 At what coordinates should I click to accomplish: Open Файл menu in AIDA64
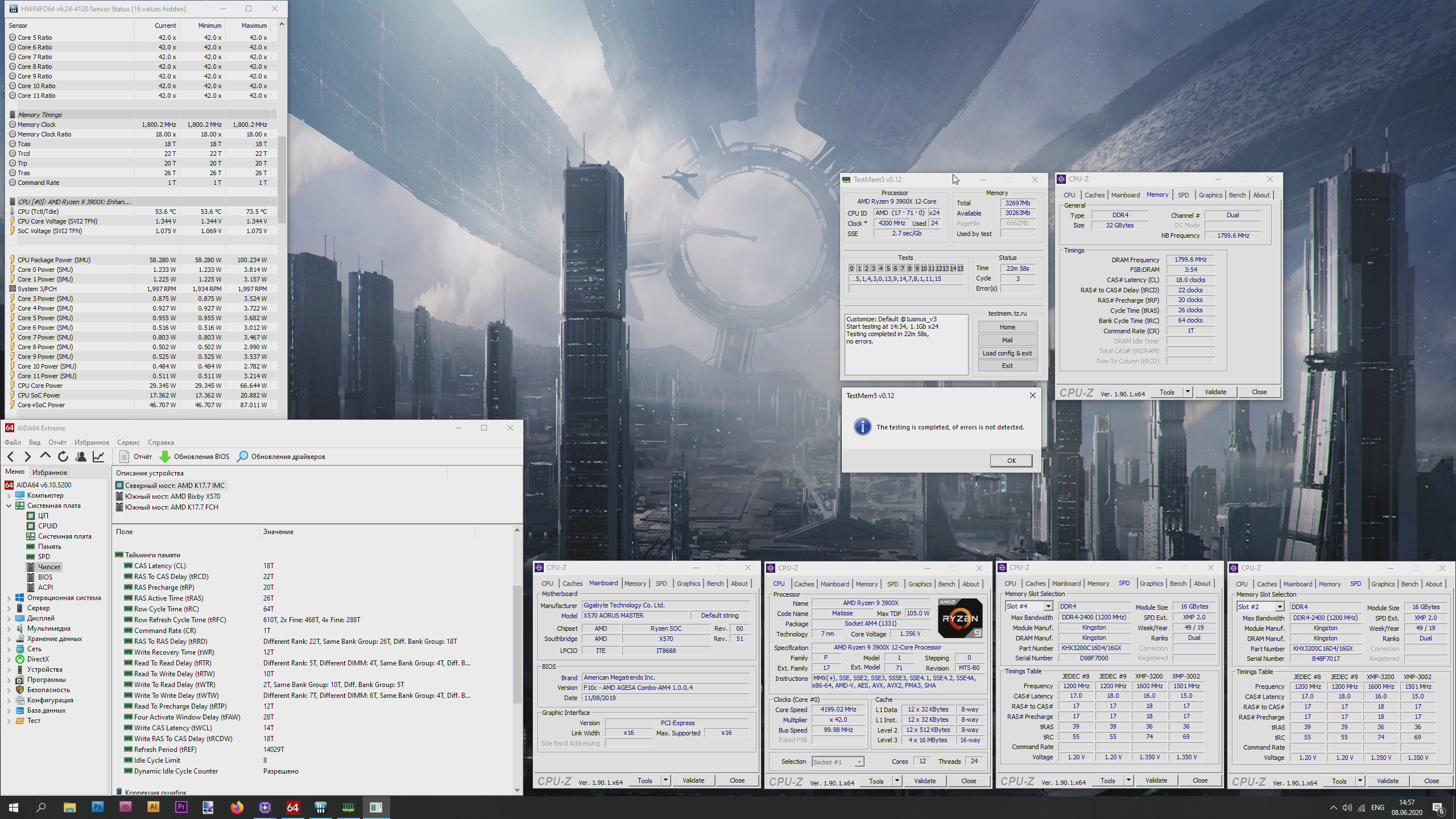click(13, 442)
